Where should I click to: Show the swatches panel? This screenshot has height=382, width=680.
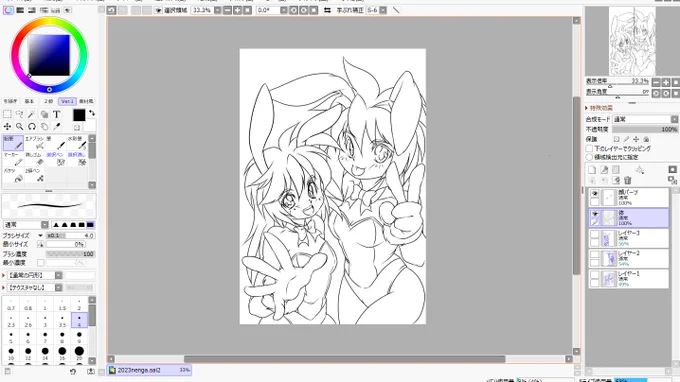[x=56, y=10]
